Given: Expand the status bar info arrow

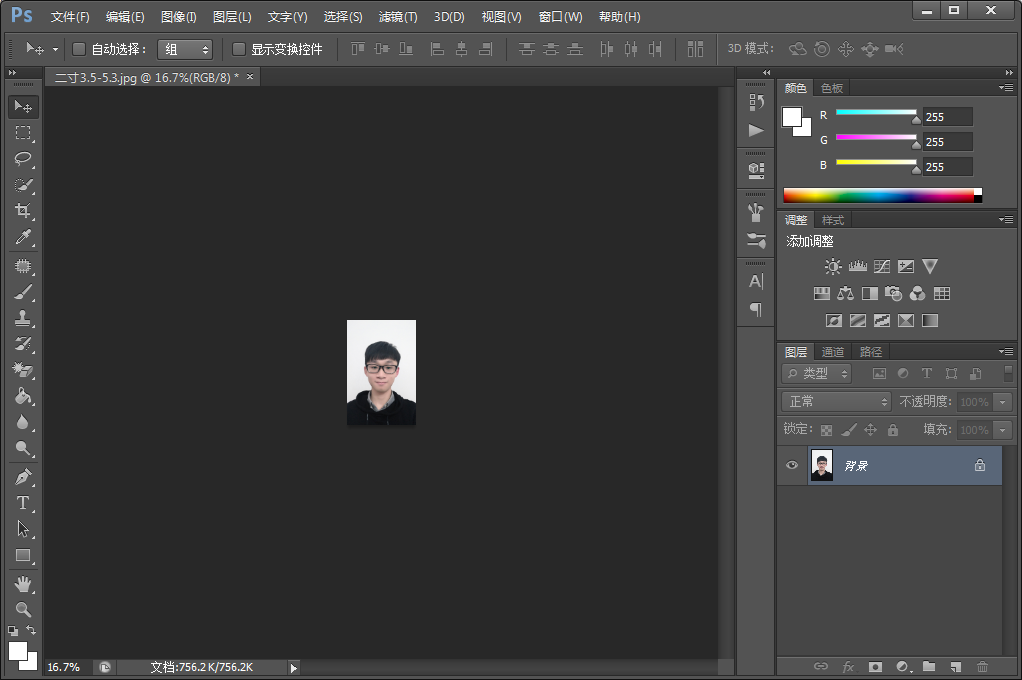Looking at the screenshot, I should (293, 668).
